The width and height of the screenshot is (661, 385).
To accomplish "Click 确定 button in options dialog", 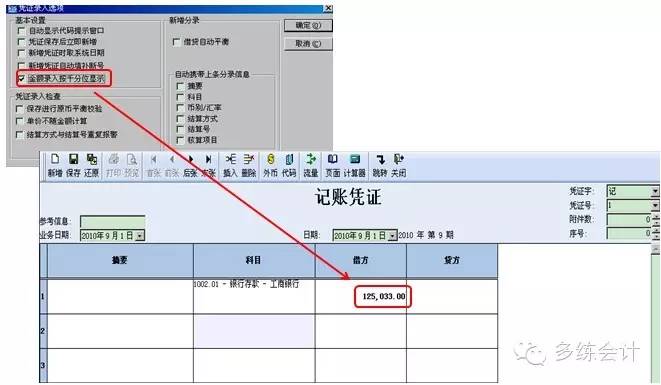I will 308,25.
